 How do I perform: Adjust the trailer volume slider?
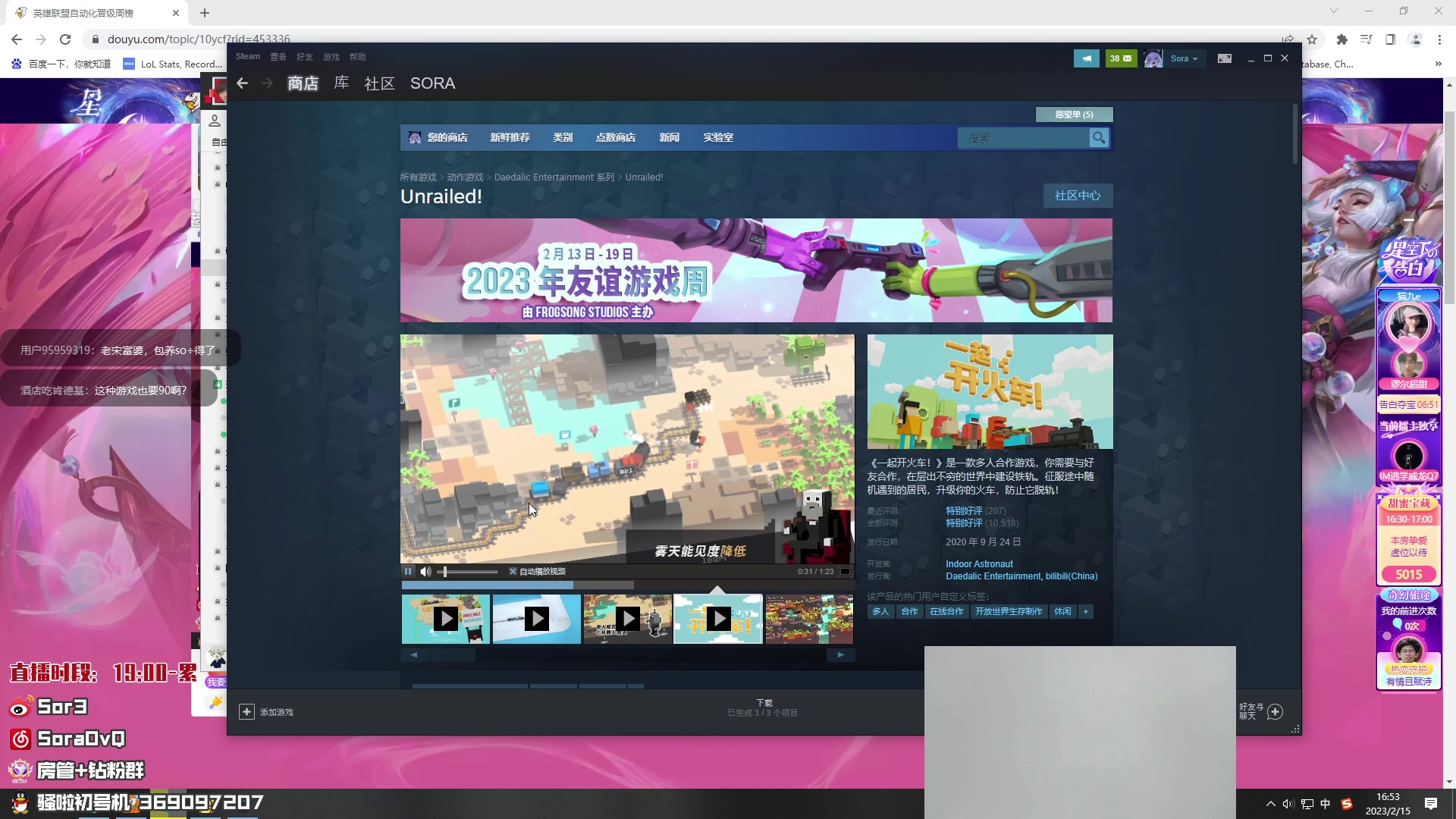467,572
